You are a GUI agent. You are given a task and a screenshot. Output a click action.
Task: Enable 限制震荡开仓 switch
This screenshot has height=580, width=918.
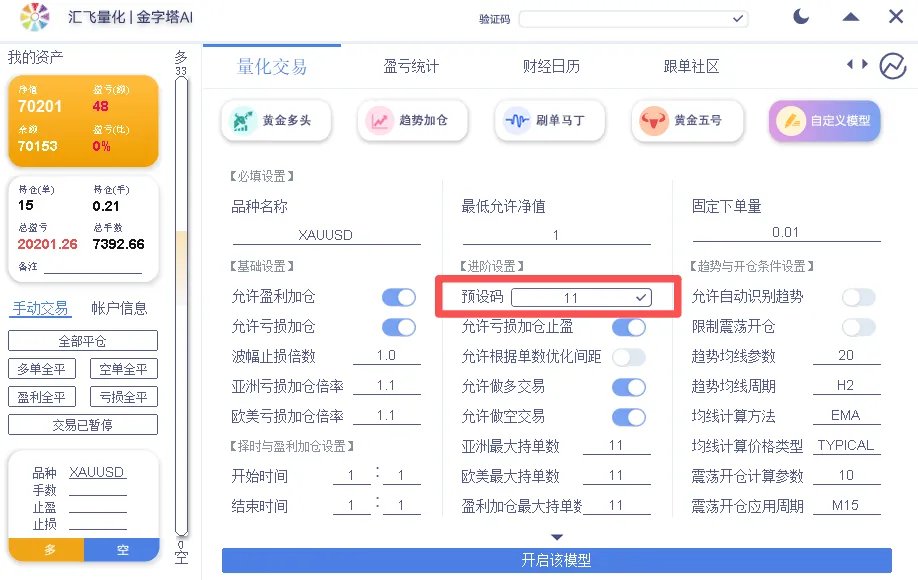[859, 327]
